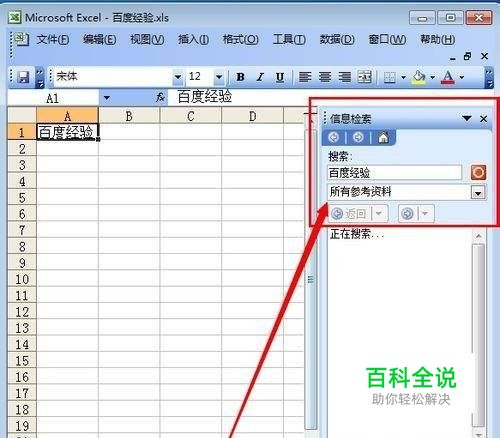Open the 文件(F) menu

(x=53, y=40)
